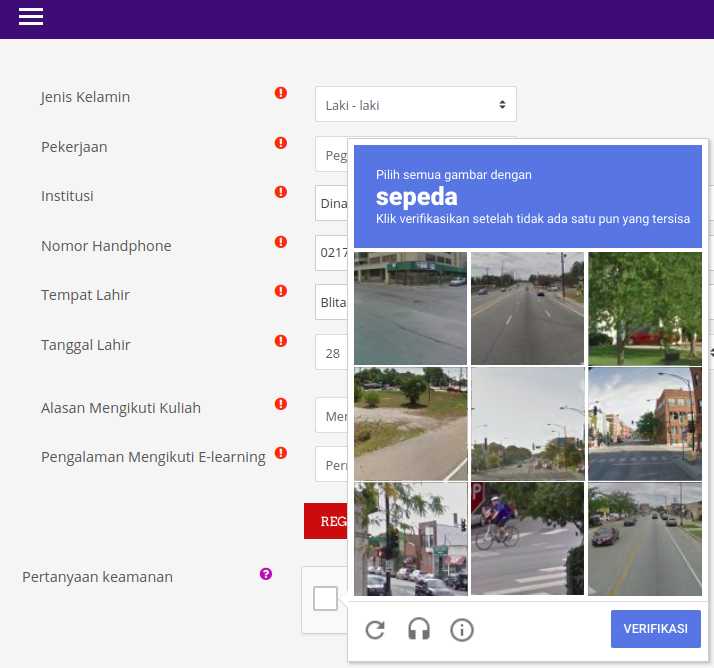Click the VERIFIKASI button
Image resolution: width=714 pixels, height=668 pixels.
click(x=656, y=629)
